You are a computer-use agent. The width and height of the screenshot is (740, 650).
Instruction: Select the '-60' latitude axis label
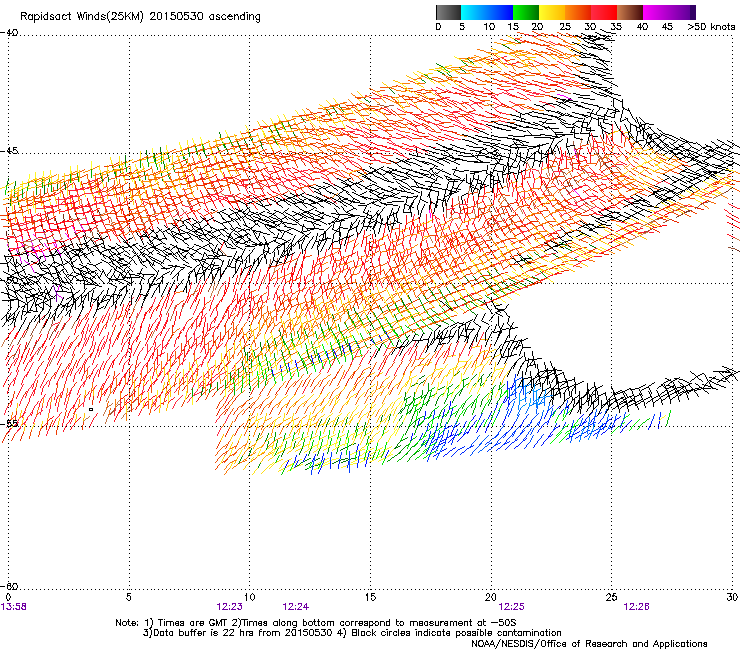9,586
